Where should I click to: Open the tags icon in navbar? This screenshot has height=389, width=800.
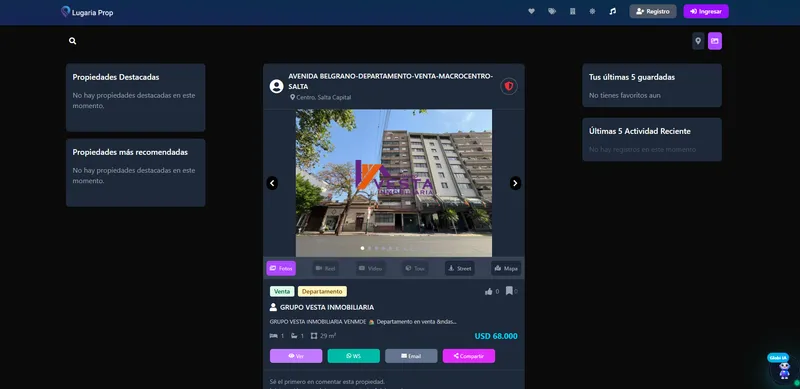tap(552, 11)
